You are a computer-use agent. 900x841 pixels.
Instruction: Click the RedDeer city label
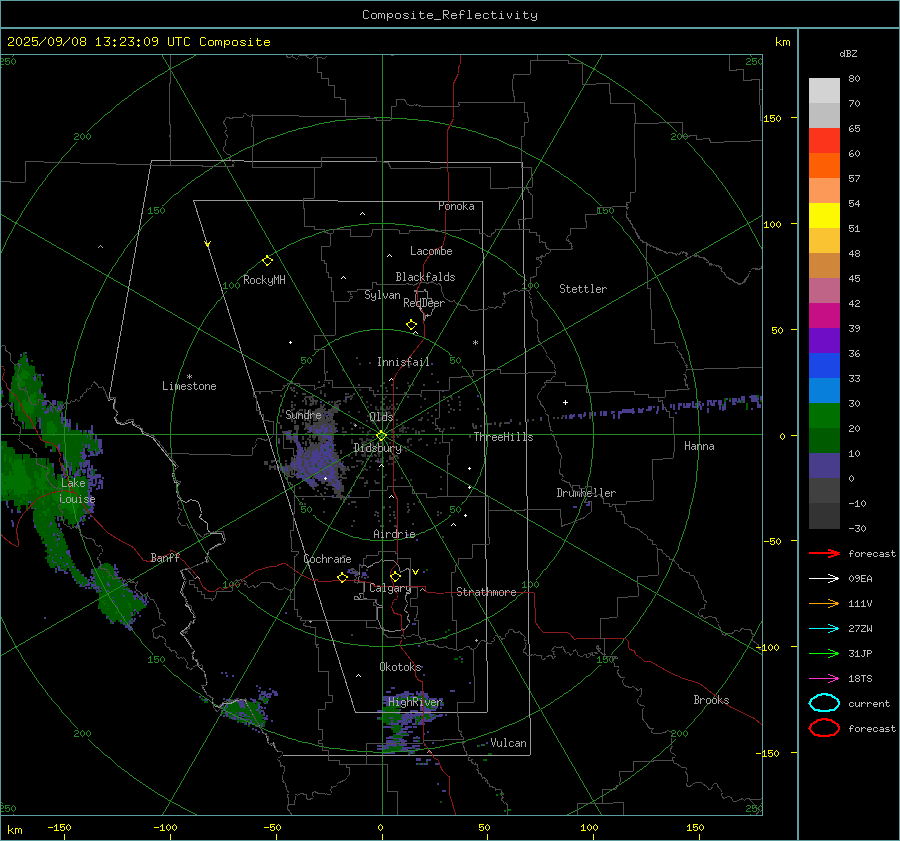pos(424,303)
